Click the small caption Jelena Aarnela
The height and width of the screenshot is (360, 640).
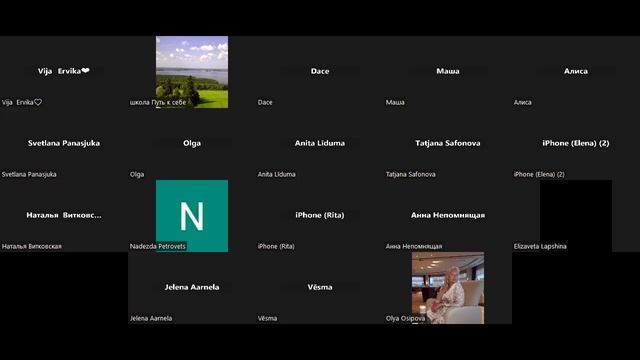click(151, 318)
